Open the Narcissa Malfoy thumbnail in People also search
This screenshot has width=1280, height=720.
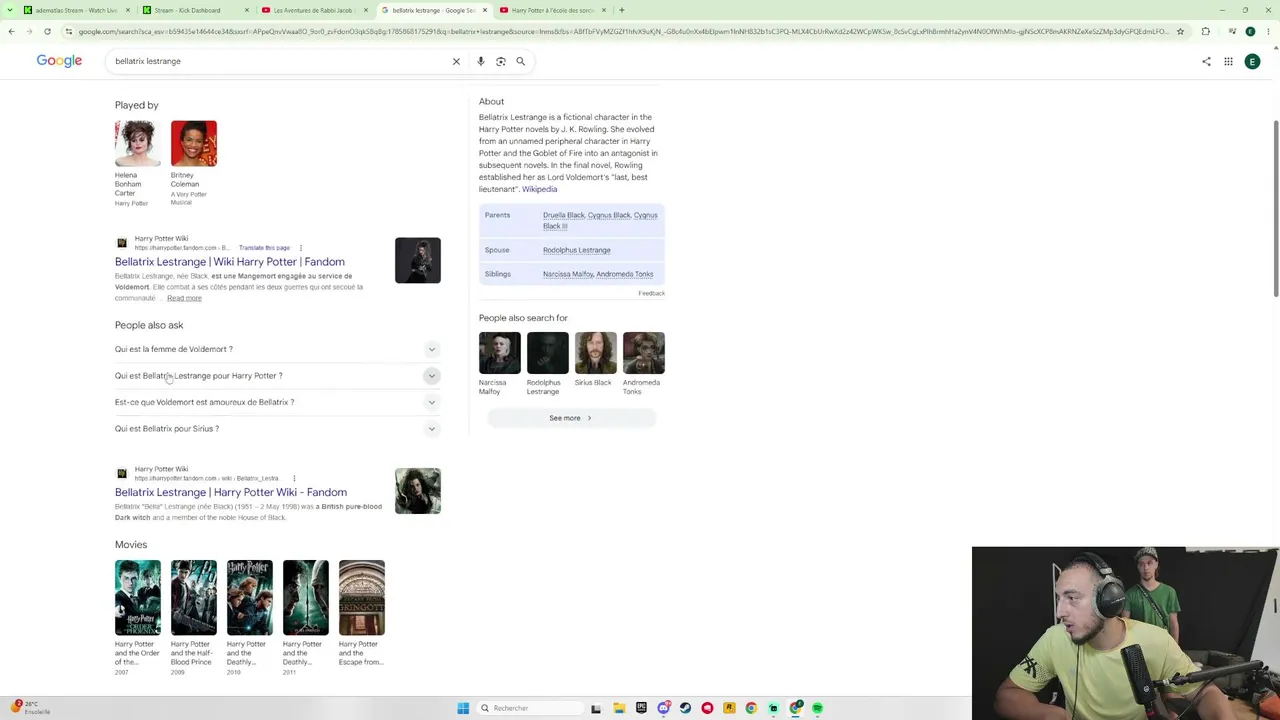pos(500,353)
